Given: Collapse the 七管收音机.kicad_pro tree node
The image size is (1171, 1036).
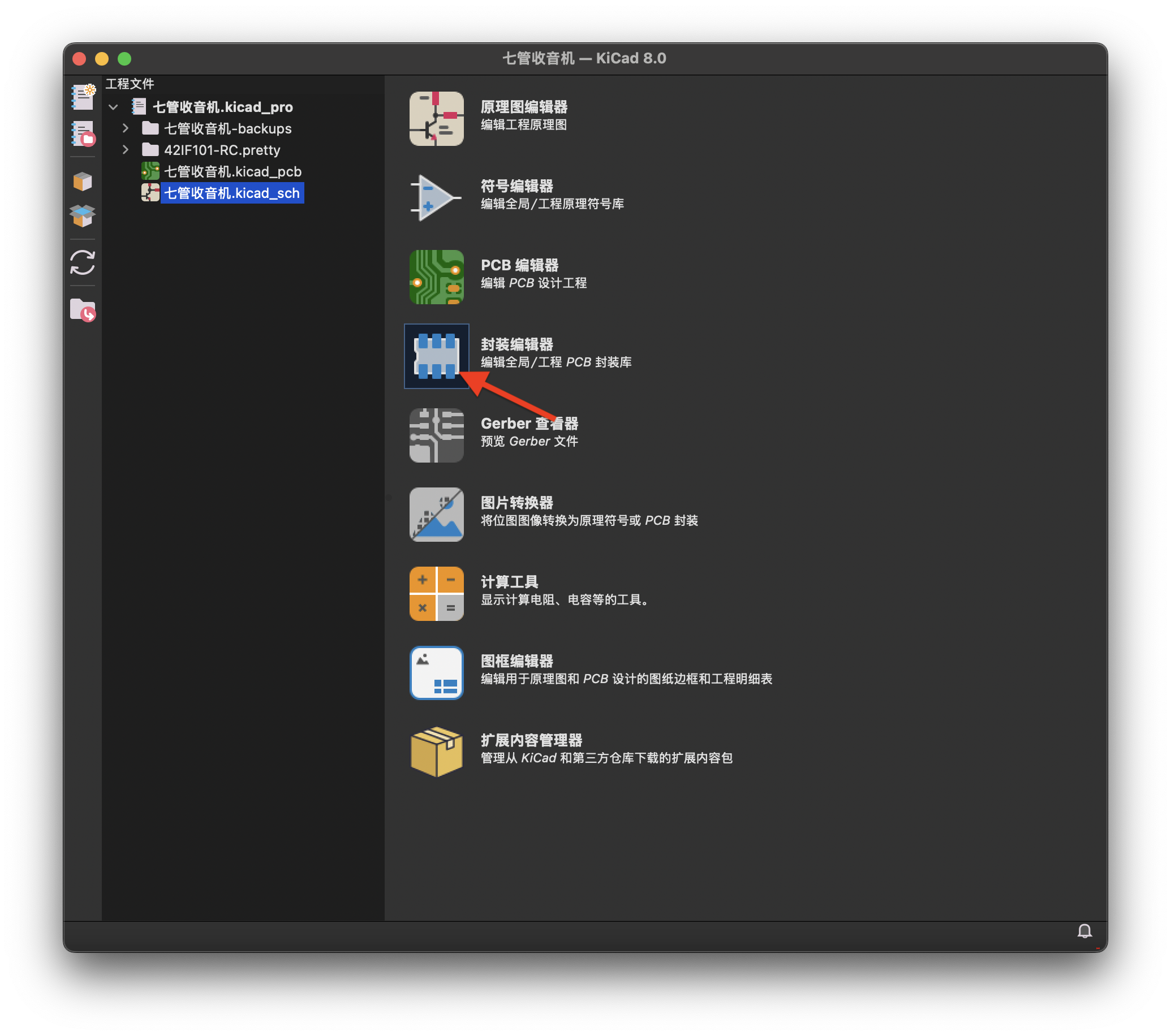Looking at the screenshot, I should (x=114, y=107).
